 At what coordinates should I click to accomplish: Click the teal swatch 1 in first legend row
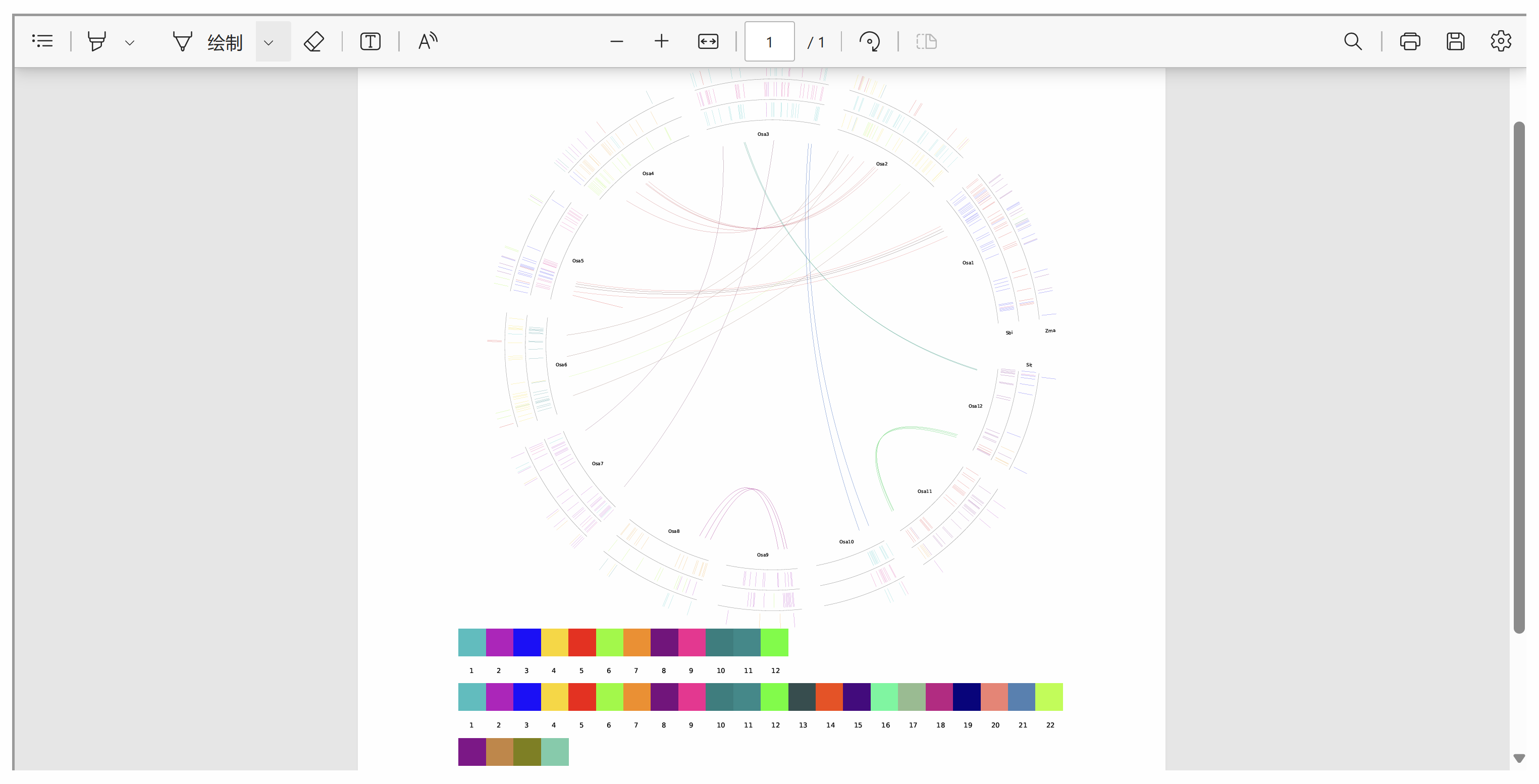click(x=472, y=642)
